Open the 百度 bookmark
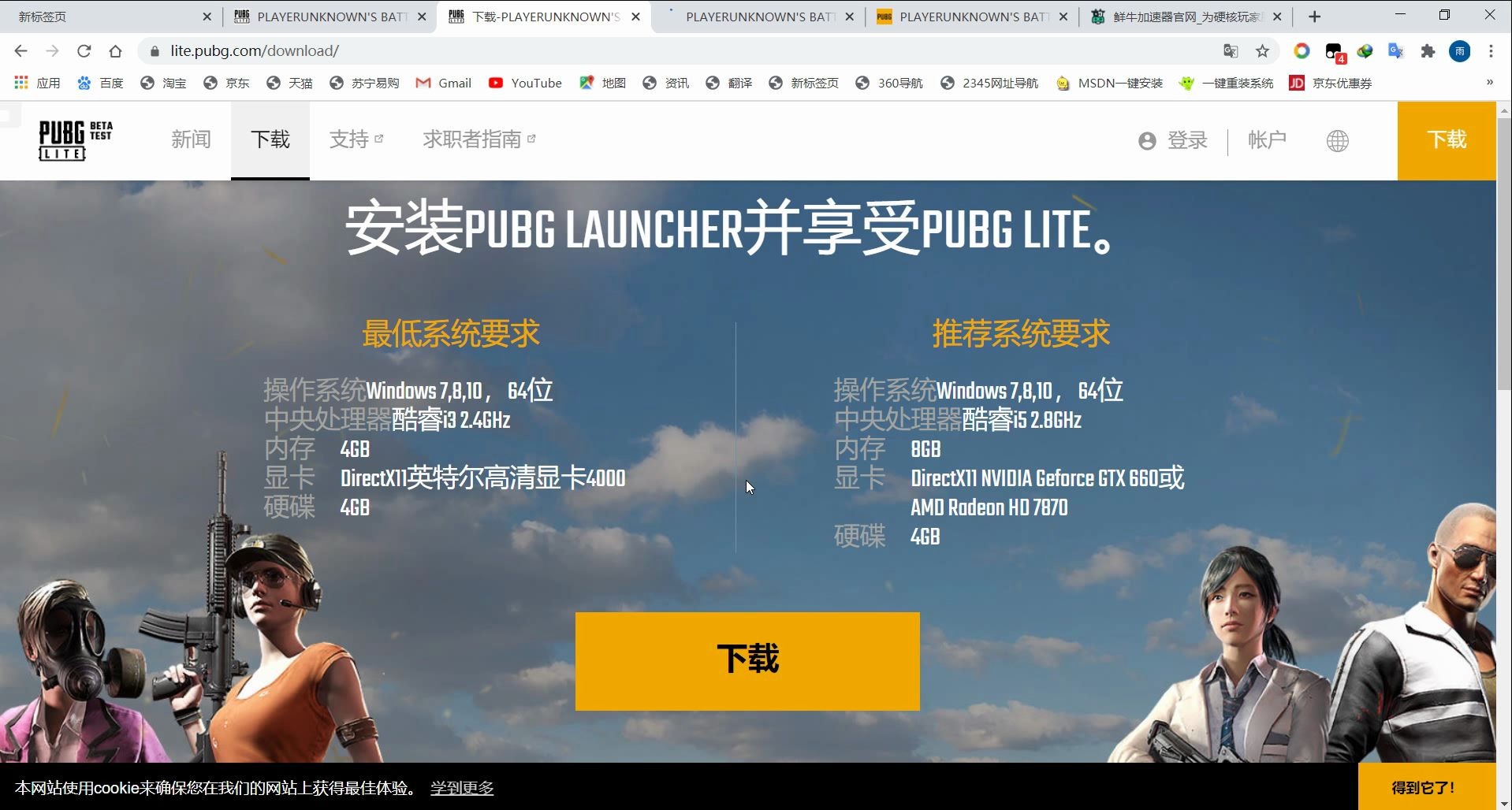Image resolution: width=1512 pixels, height=810 pixels. [100, 83]
